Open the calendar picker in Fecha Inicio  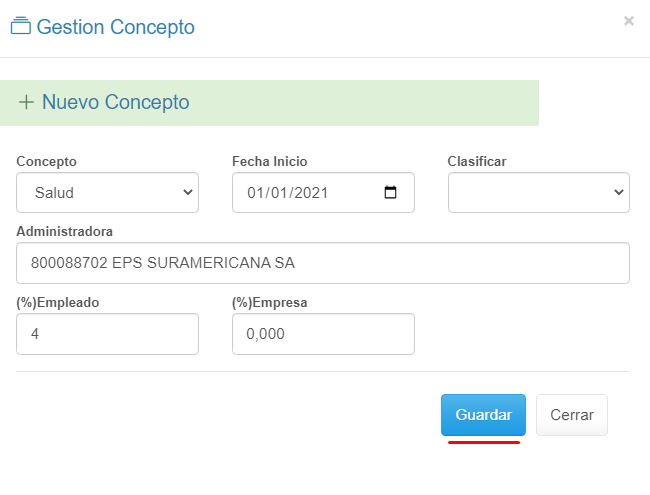pyautogui.click(x=390, y=193)
